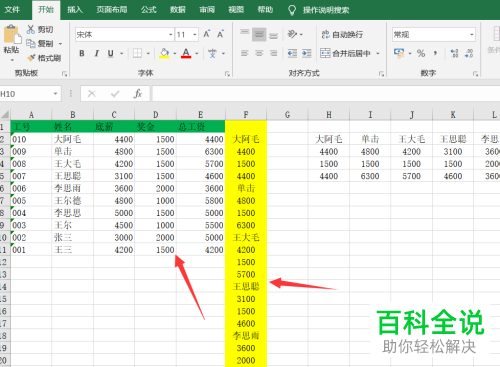The height and width of the screenshot is (367, 500).
Task: Switch to the 页面布局 tab
Action: coord(112,10)
